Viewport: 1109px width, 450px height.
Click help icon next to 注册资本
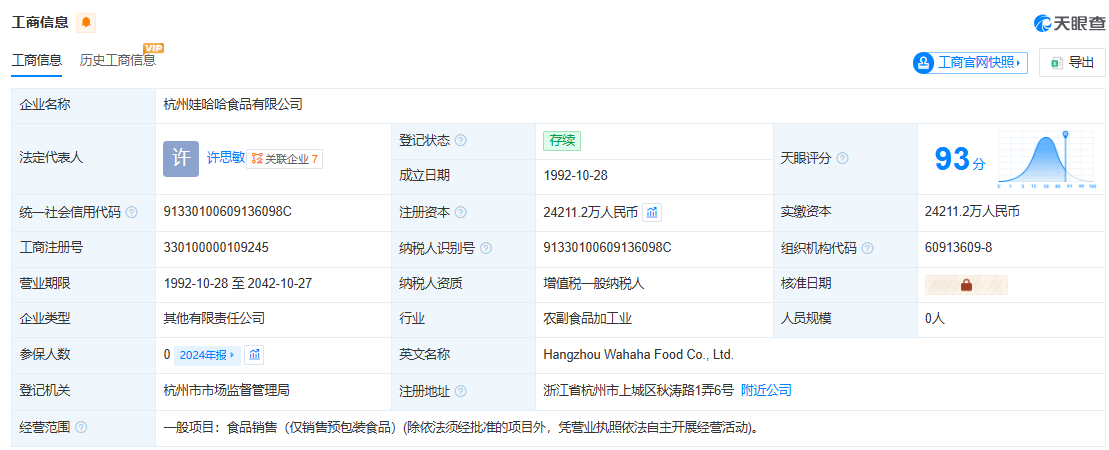coord(460,212)
